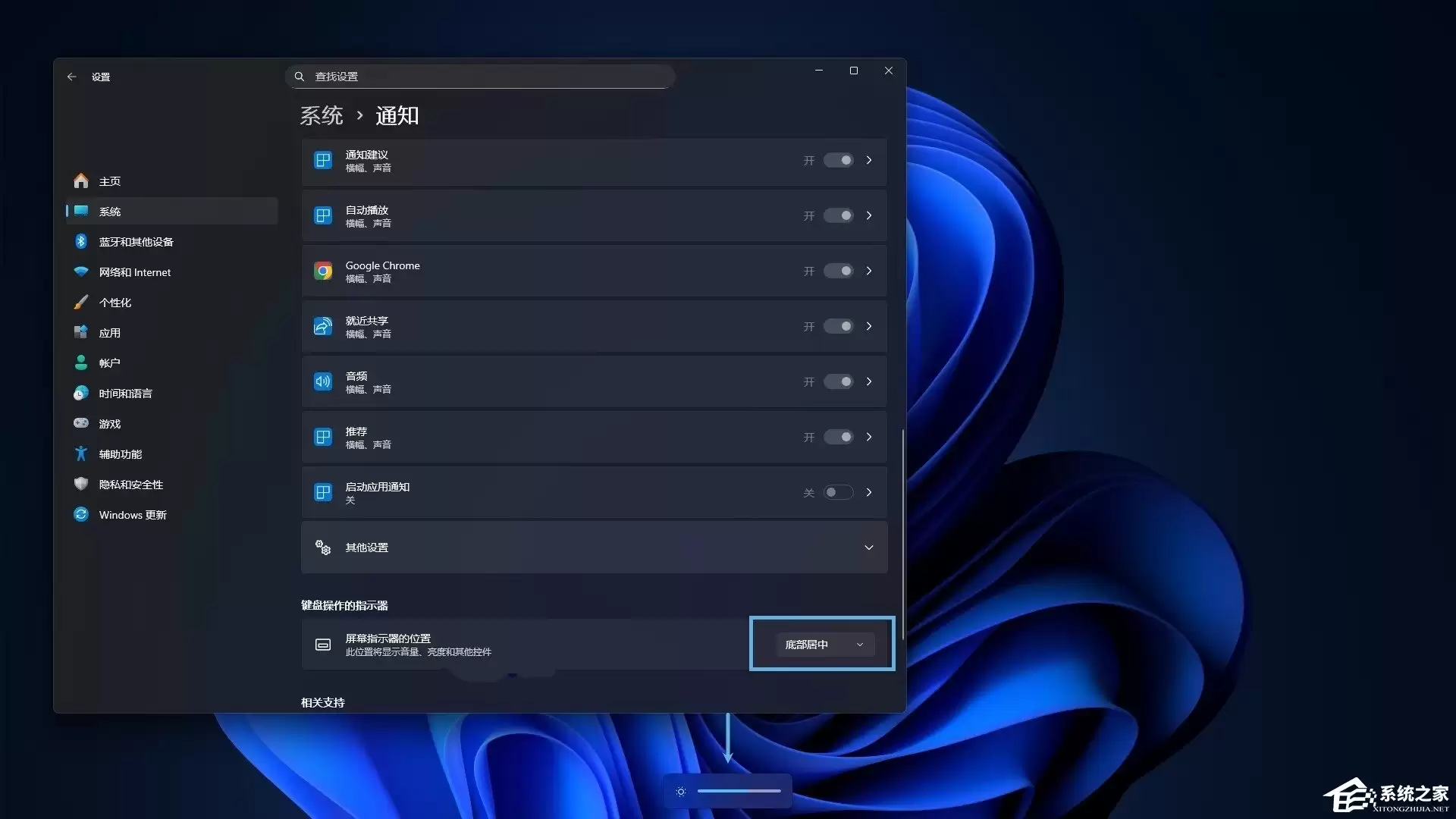1456x819 pixels.
Task: Adjust the brightness slider at screen bottom
Action: [x=739, y=790]
